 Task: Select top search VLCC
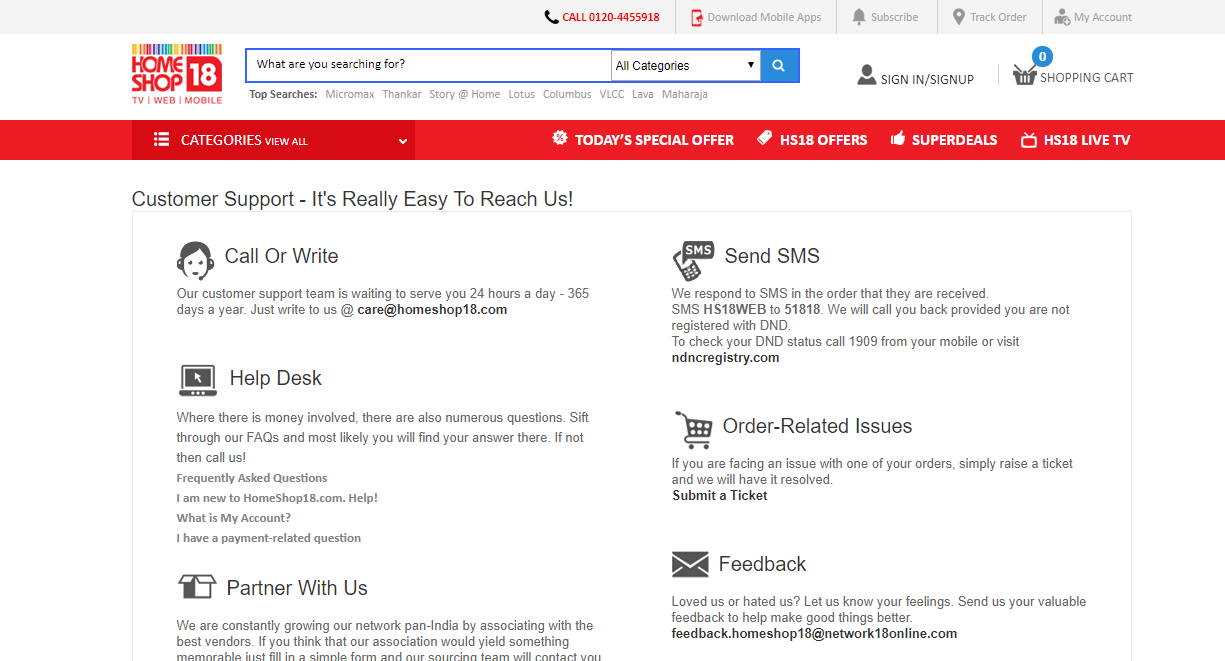pyautogui.click(x=612, y=94)
